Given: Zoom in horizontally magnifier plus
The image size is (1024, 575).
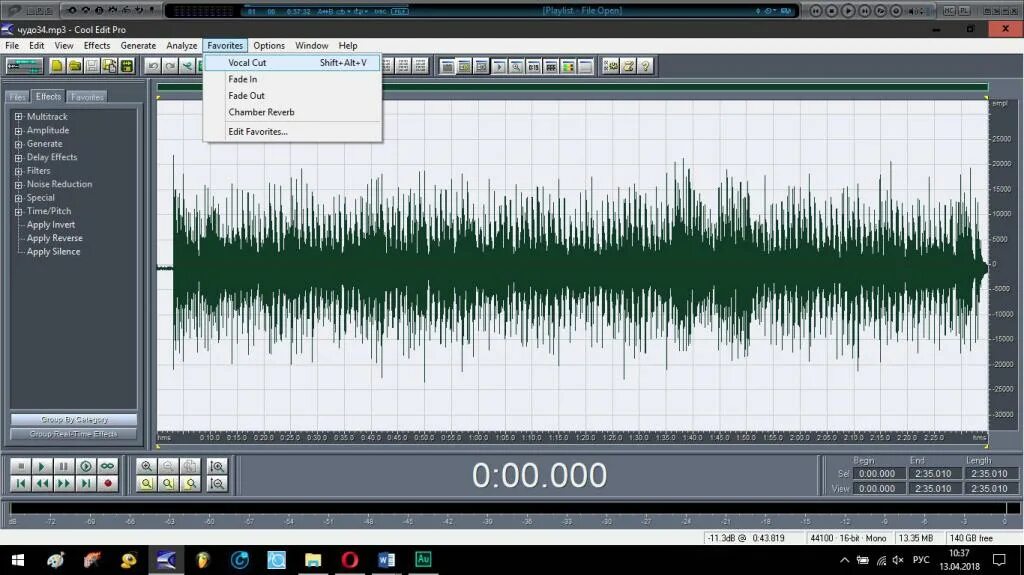Looking at the screenshot, I should 146,466.
